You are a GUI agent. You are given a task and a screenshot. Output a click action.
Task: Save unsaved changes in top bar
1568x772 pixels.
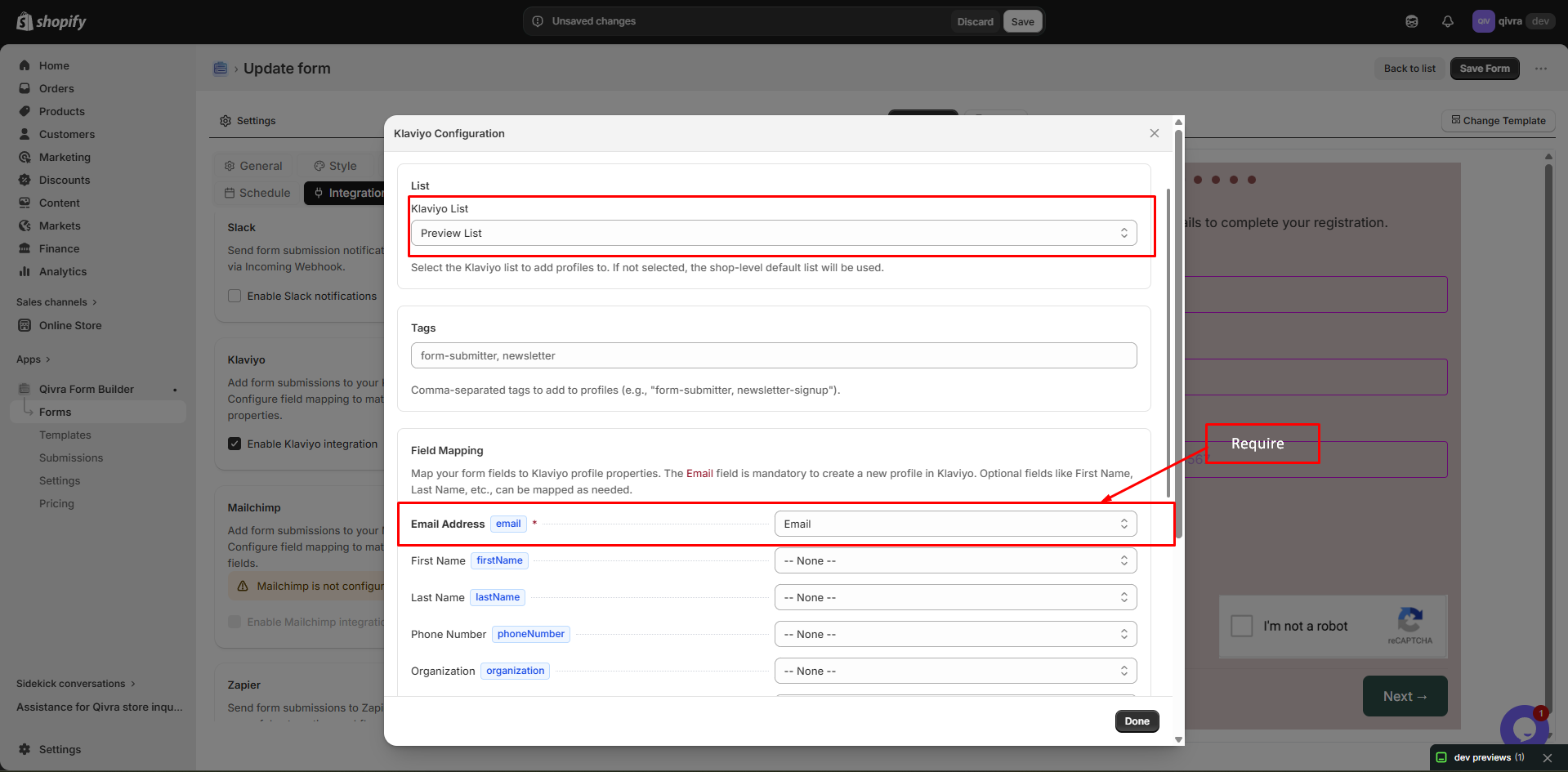[1022, 21]
